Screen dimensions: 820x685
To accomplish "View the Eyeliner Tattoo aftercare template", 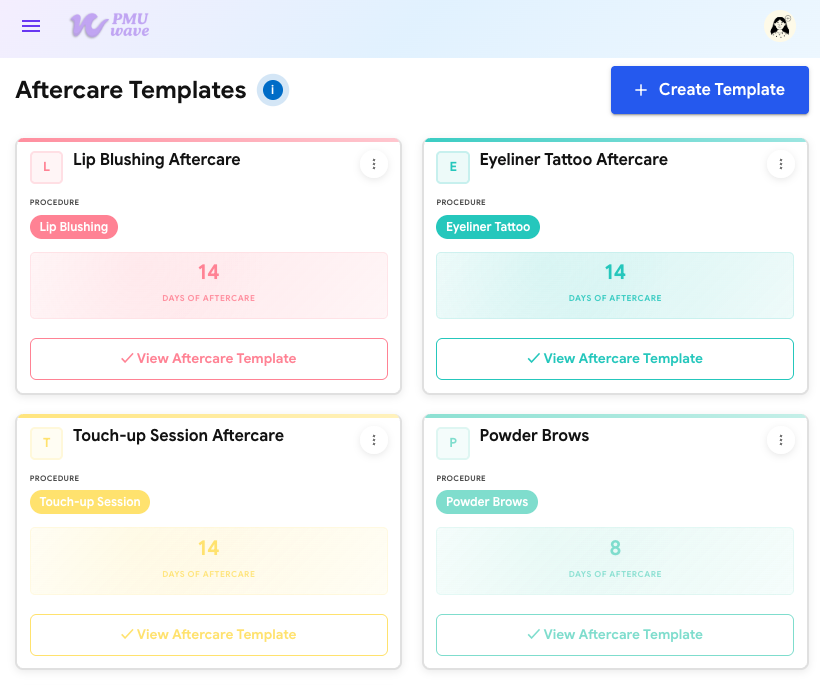I will 614,358.
